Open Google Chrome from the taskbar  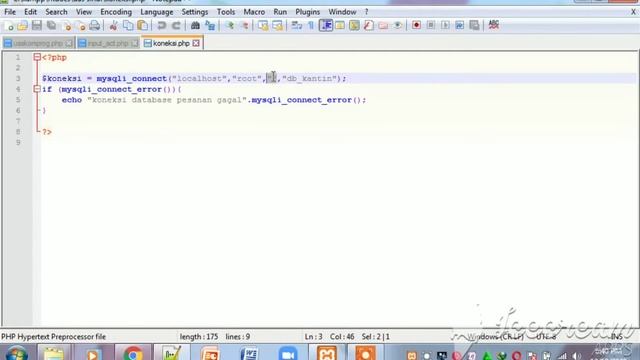click(x=133, y=353)
